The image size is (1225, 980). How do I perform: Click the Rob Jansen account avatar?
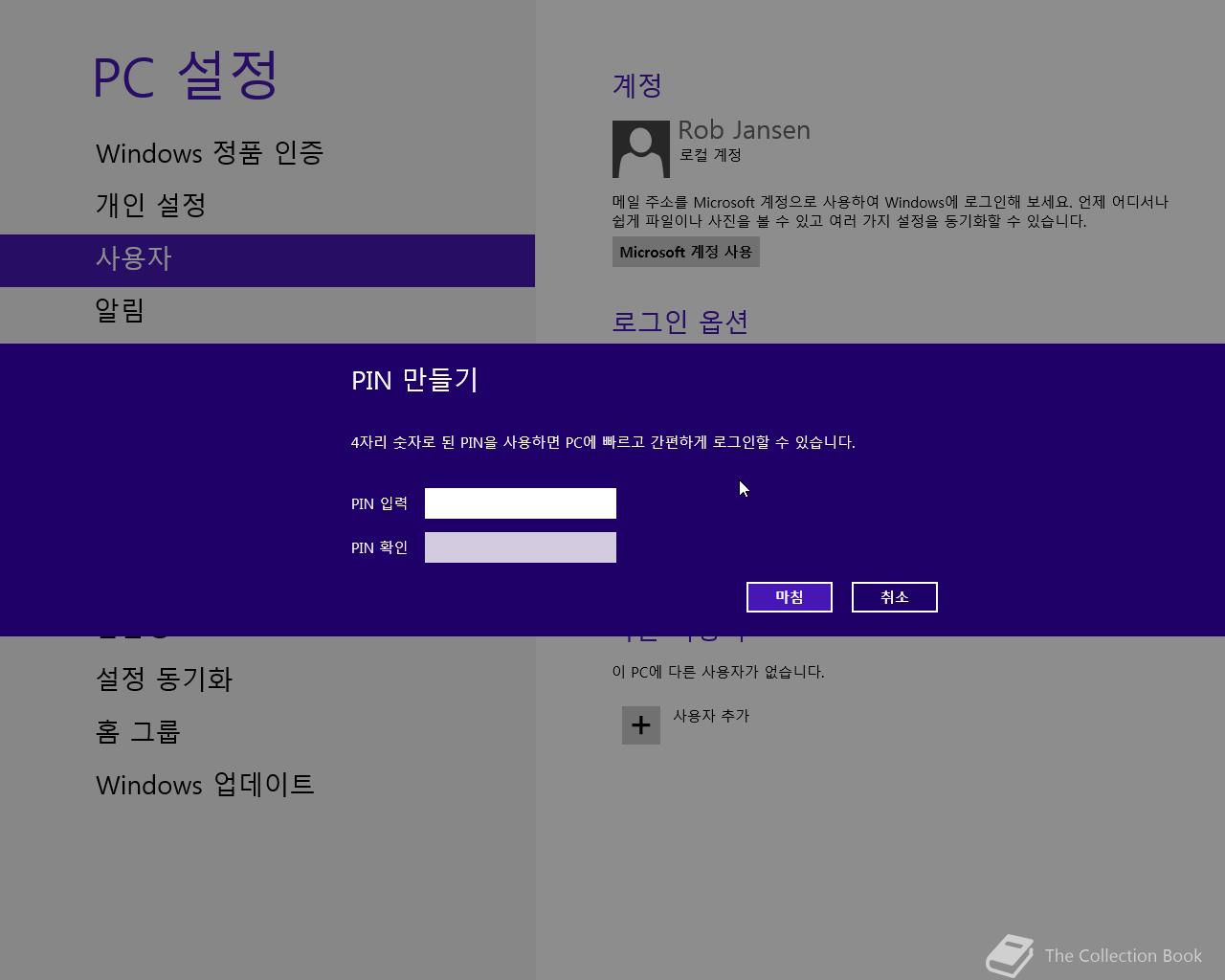[x=641, y=149]
